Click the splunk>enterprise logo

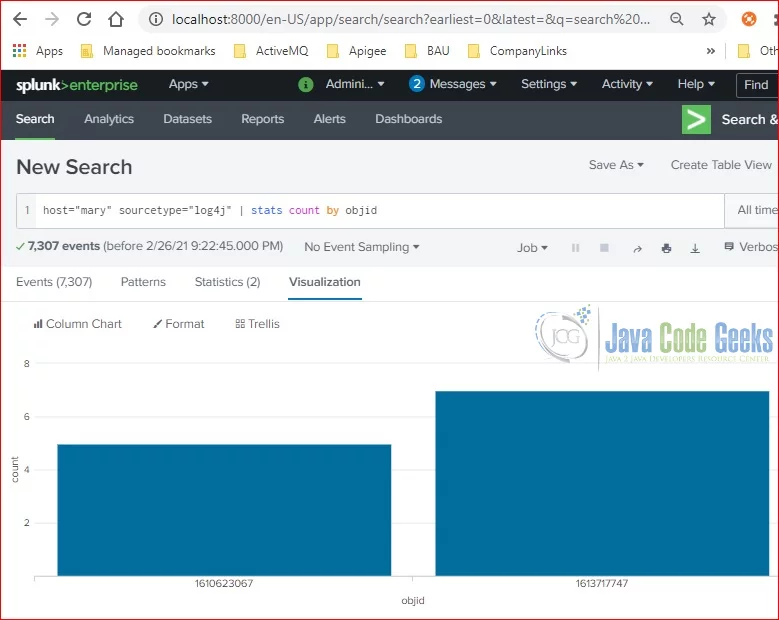click(x=77, y=85)
